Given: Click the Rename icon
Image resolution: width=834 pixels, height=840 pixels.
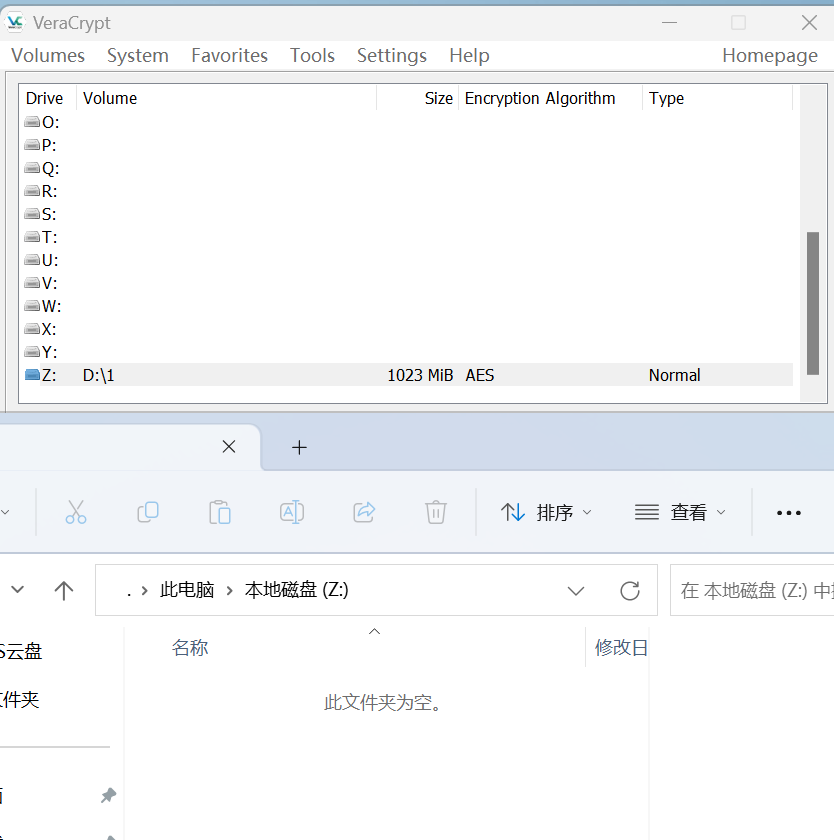Looking at the screenshot, I should 292,512.
